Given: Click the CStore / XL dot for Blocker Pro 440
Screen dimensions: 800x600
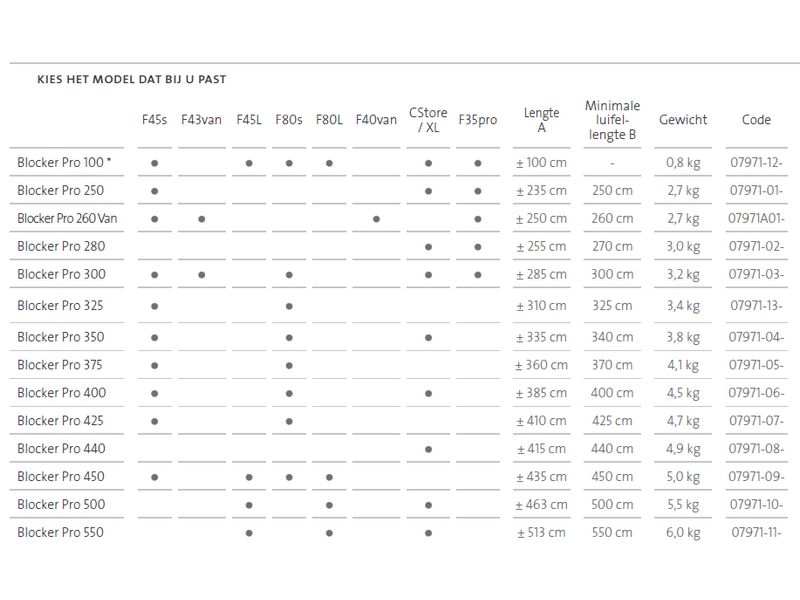Looking at the screenshot, I should (x=428, y=449).
